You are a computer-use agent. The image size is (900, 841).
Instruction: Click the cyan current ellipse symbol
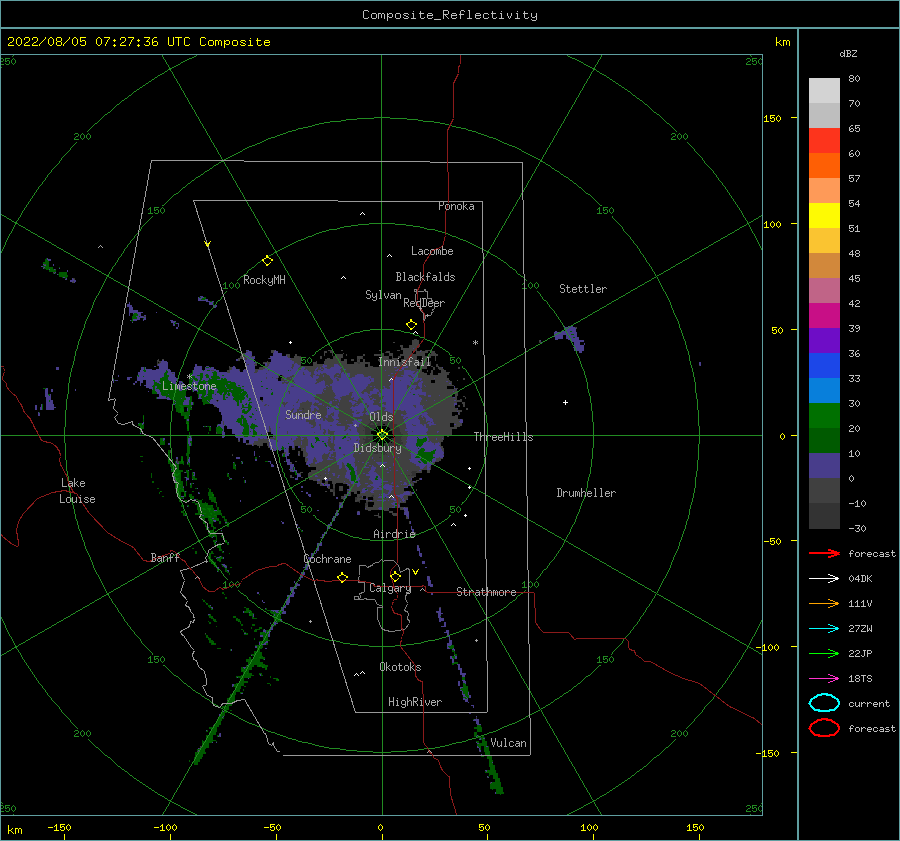(824, 703)
